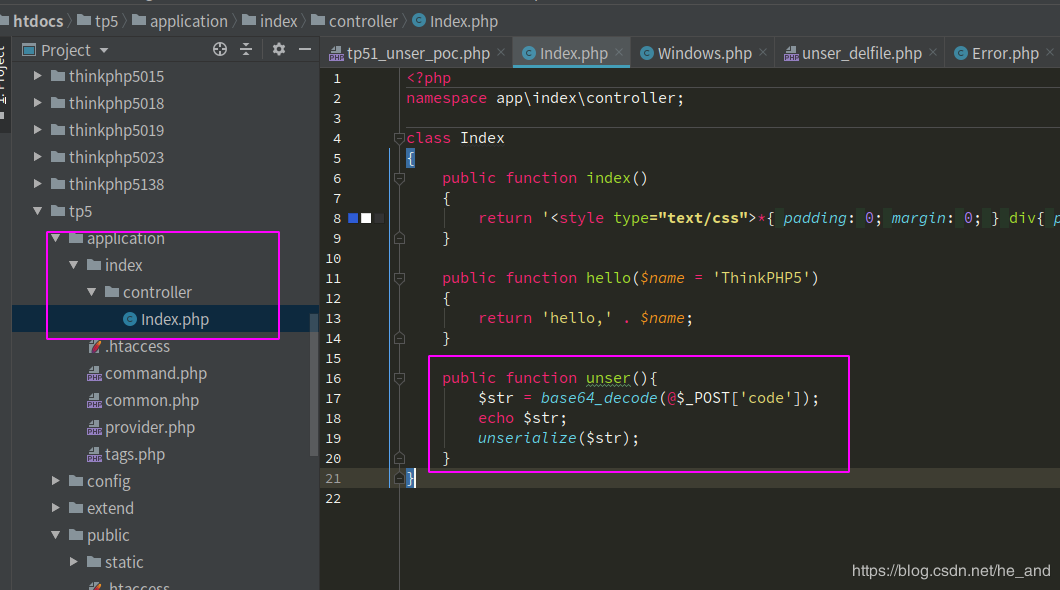Open the .htaccess file under application
Screen dimensions: 1060x590
[137, 347]
